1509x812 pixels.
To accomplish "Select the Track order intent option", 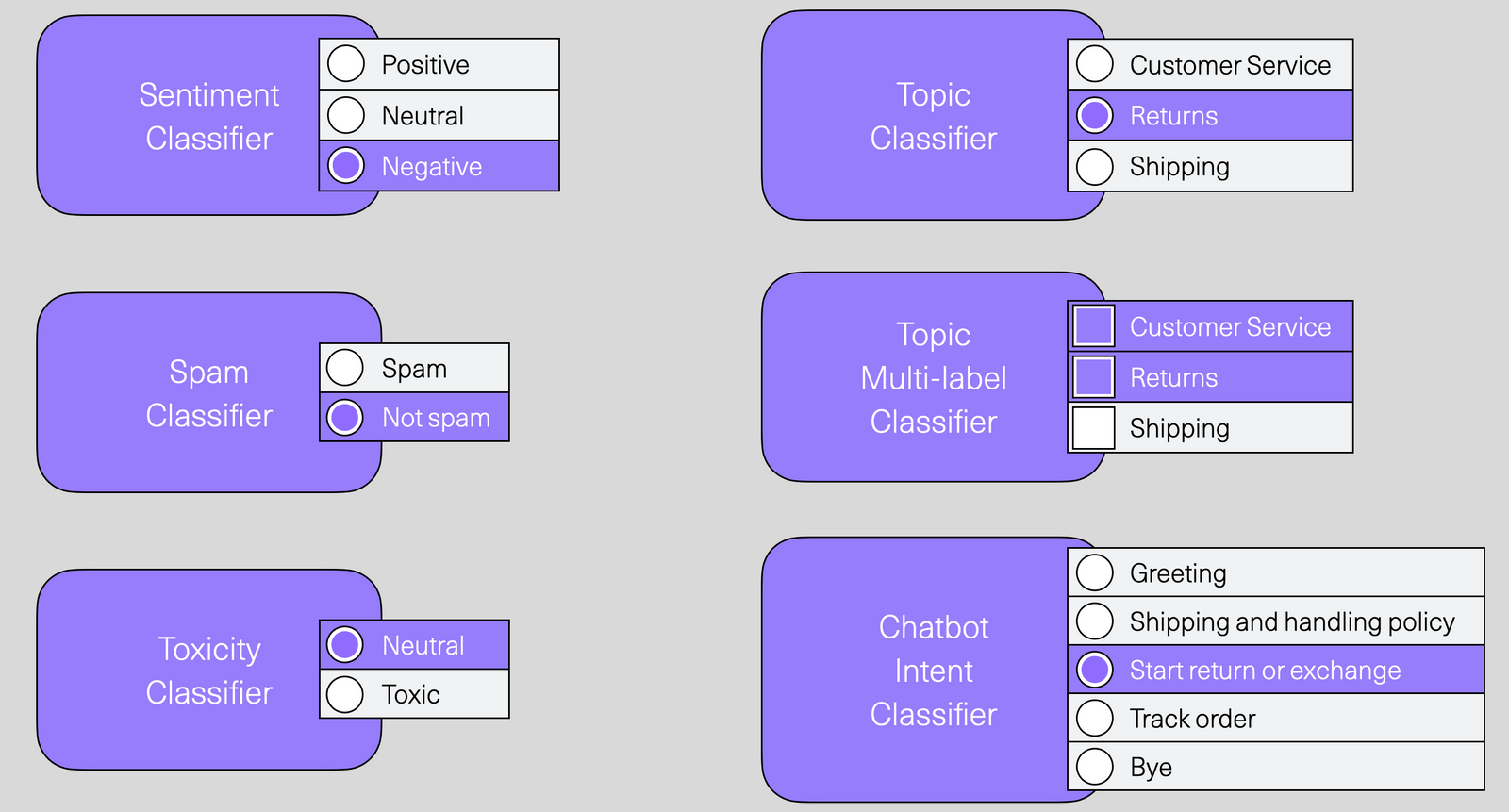I will pyautogui.click(x=1095, y=718).
